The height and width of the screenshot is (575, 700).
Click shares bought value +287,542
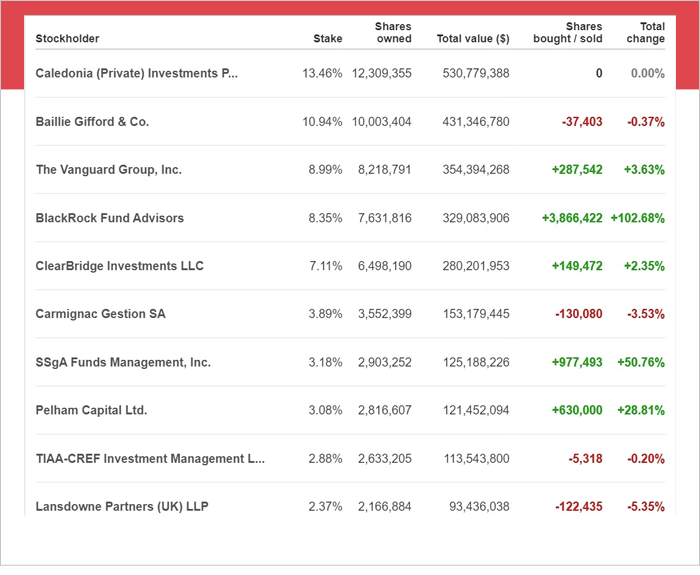[577, 171]
